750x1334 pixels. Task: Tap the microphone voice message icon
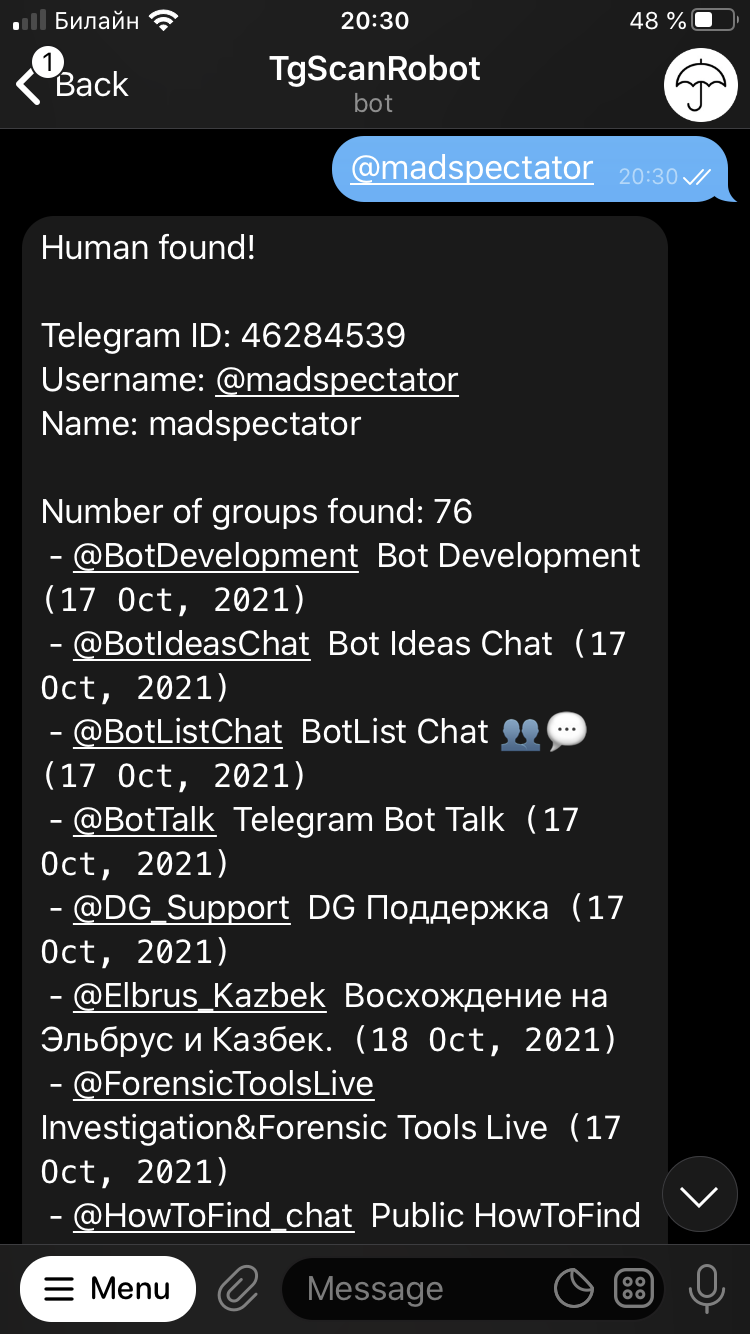tap(707, 1289)
